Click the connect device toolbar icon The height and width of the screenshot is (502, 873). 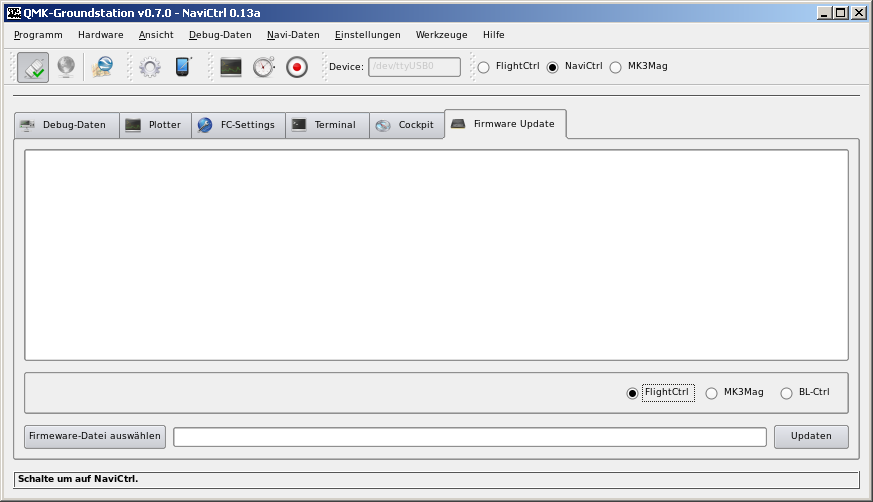click(33, 67)
